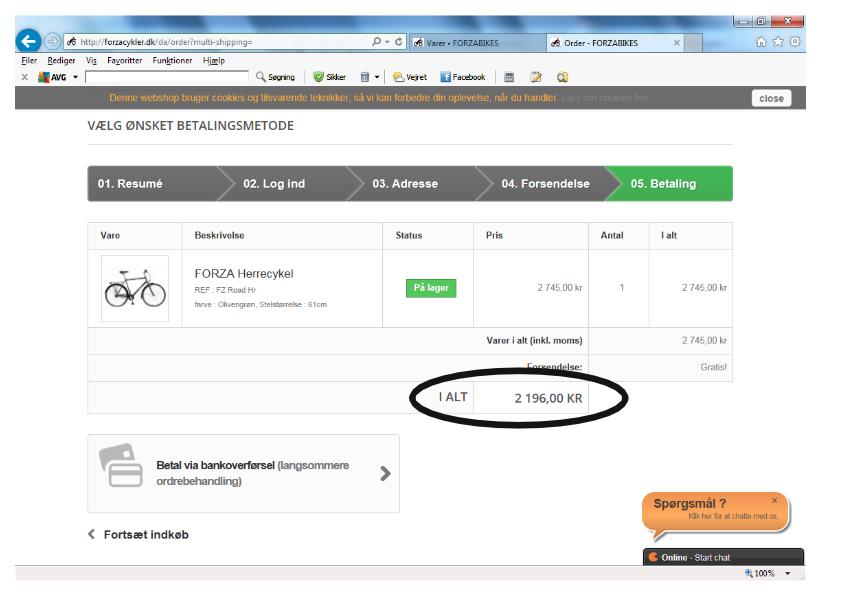
Task: Click the forzacykler.dk URL address field
Action: (218, 42)
